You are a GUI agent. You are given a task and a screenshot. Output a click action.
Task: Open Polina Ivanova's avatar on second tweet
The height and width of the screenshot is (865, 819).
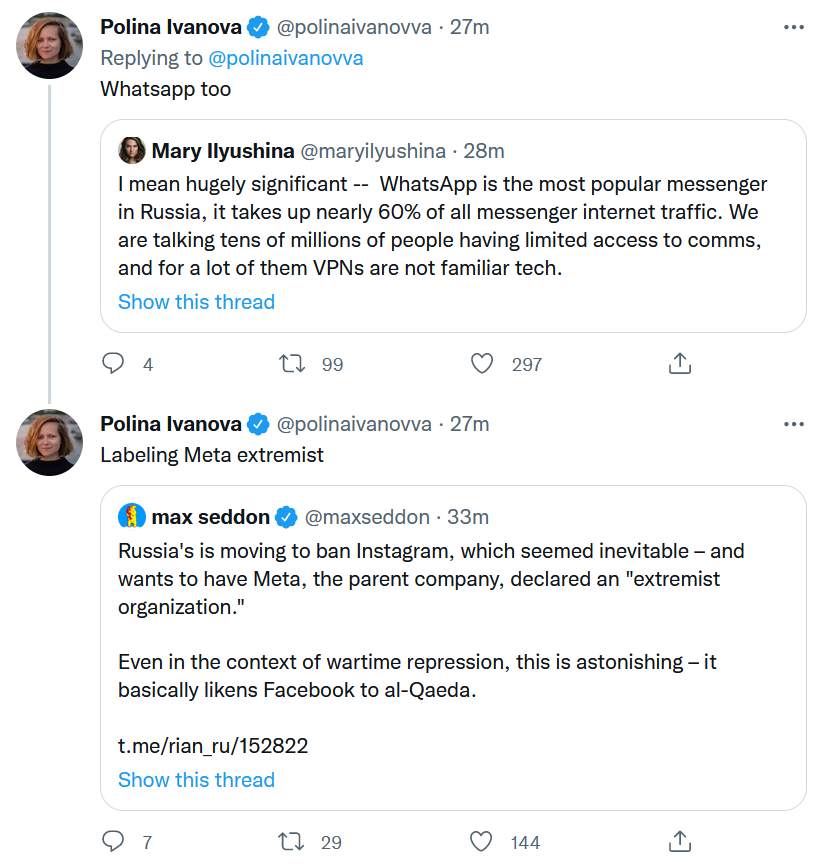(x=50, y=442)
